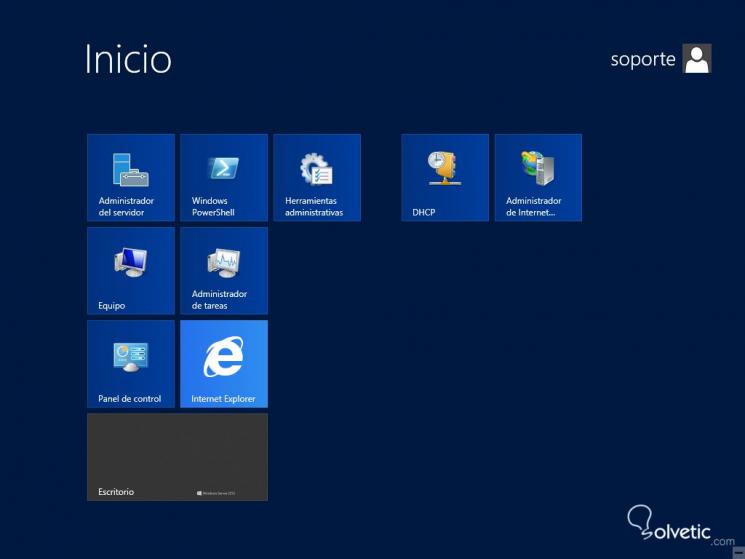Open the Equipo computer tile
The image size is (745, 559).
click(131, 270)
